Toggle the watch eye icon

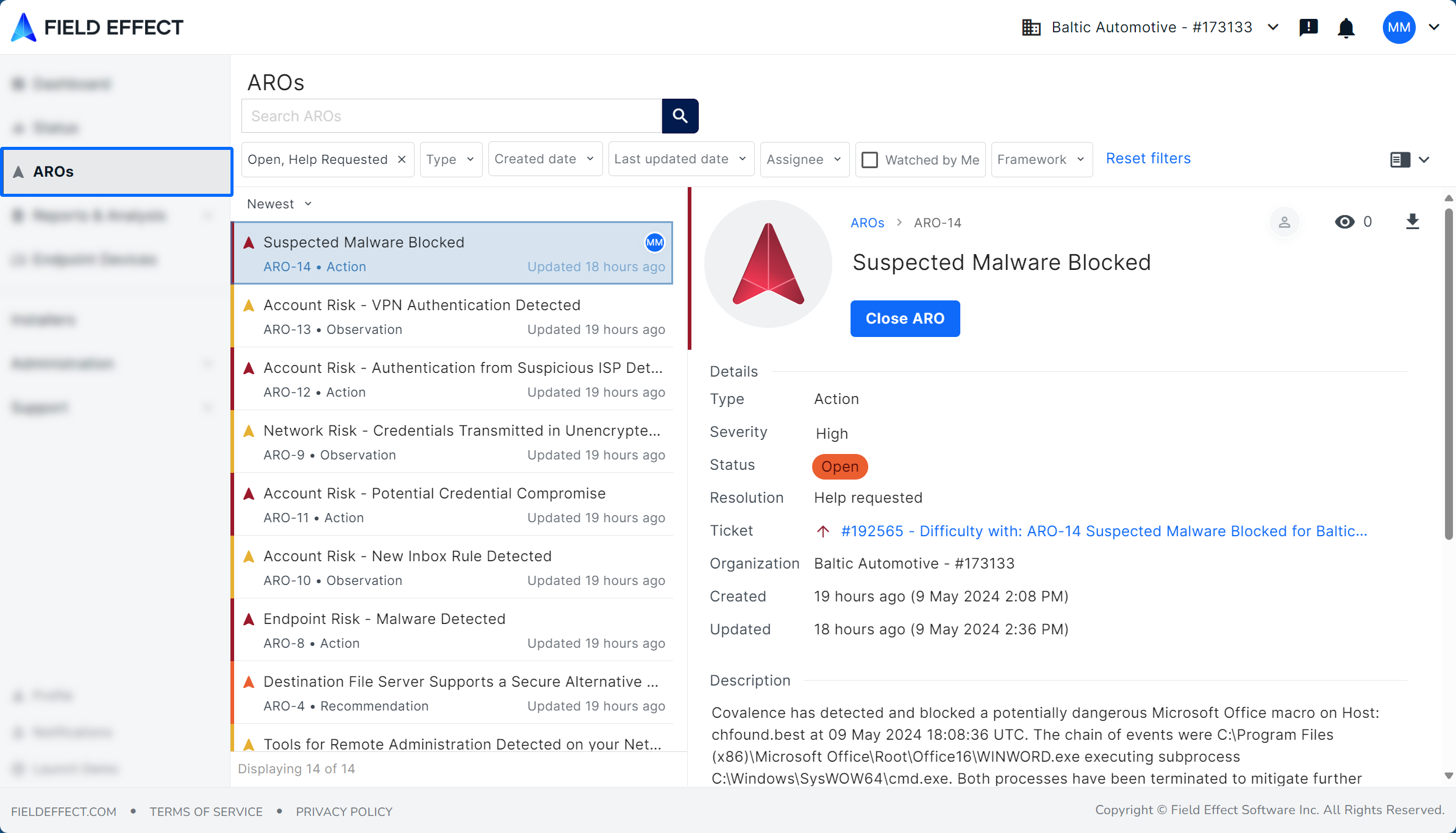click(1344, 222)
